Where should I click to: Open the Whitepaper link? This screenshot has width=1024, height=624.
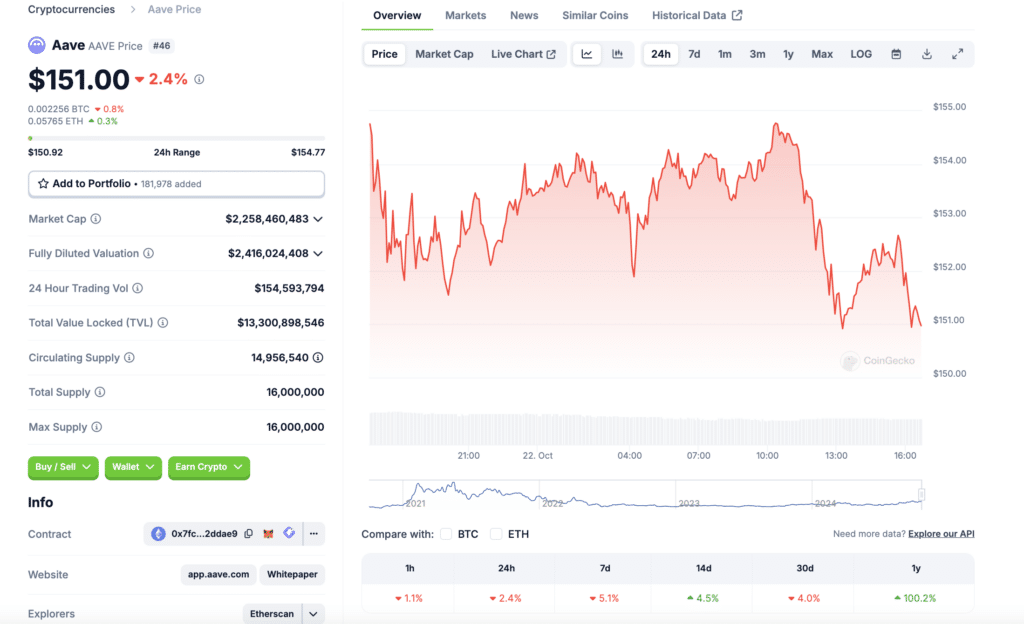[292, 574]
